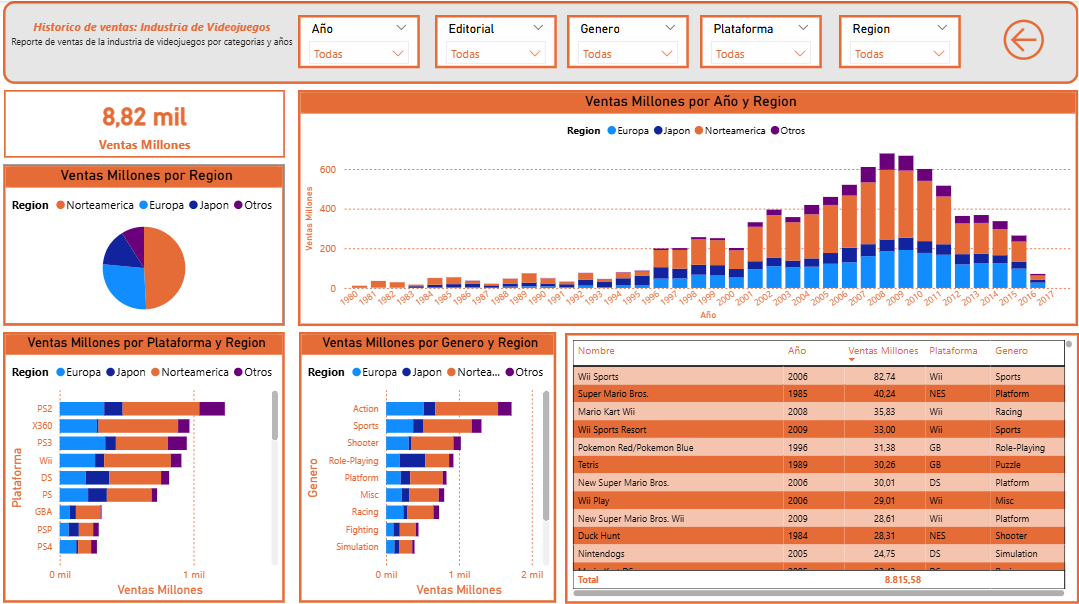Sort table by Nombre column header

click(596, 351)
